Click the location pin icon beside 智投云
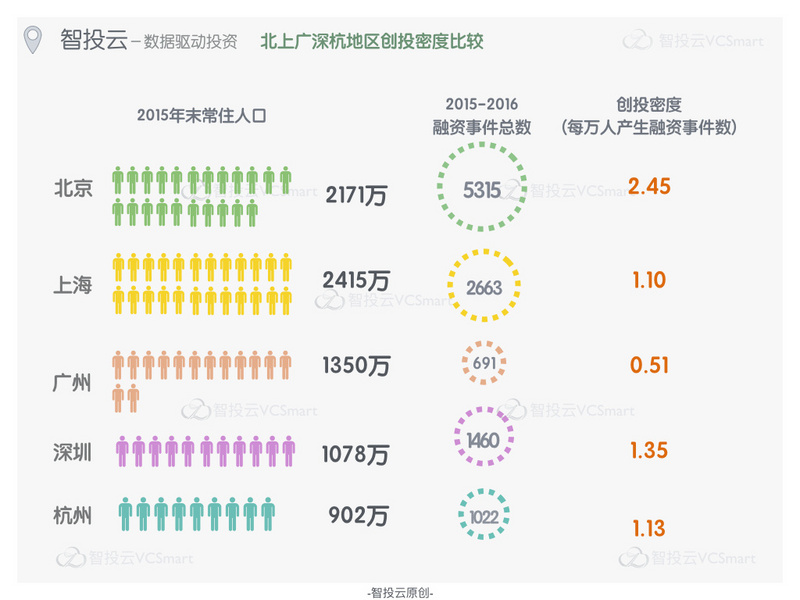This screenshot has height=600, width=800. (34, 41)
